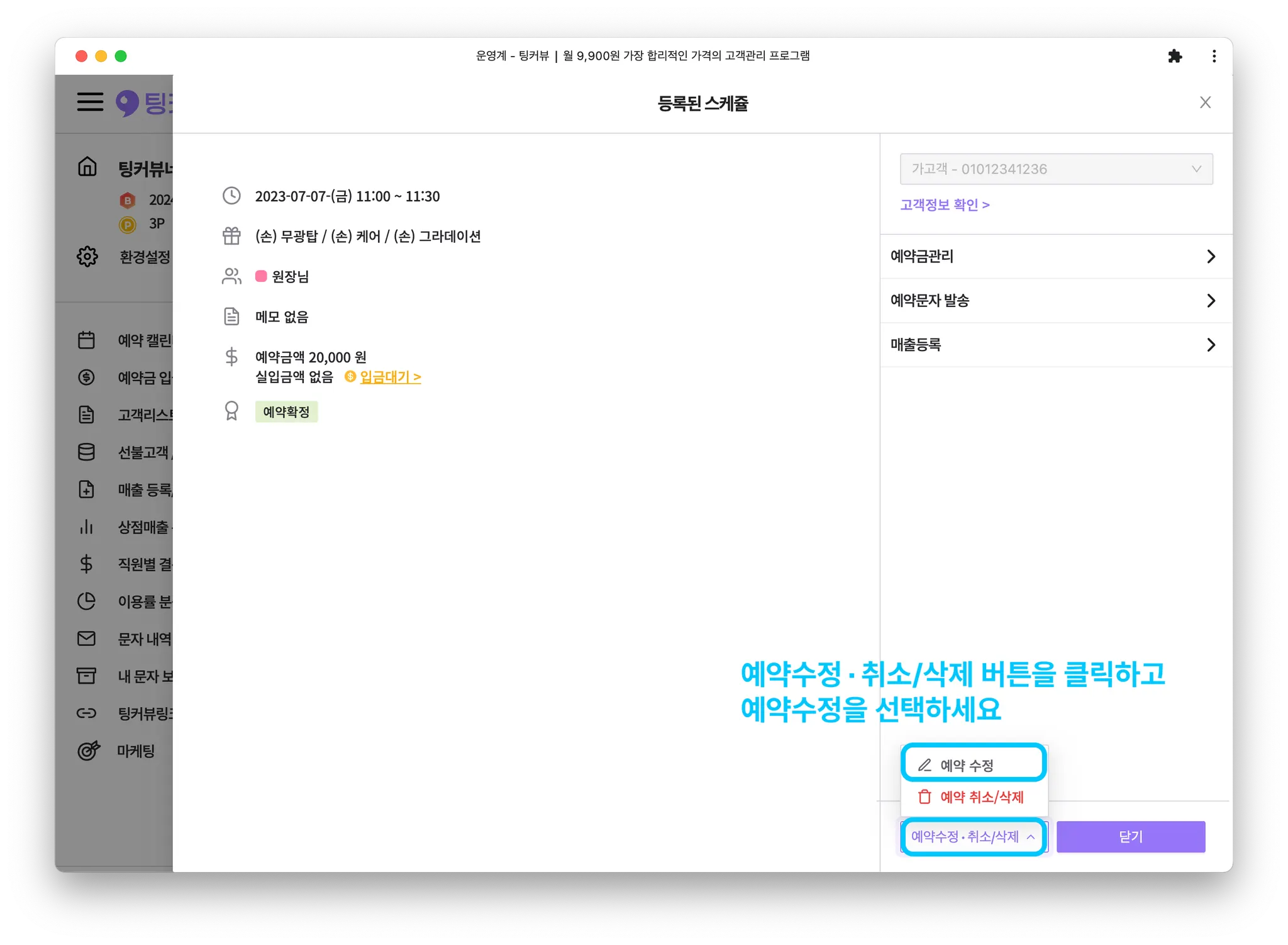
Task: Click the calendar icon for 예약 캘린더
Action: pos(86,340)
